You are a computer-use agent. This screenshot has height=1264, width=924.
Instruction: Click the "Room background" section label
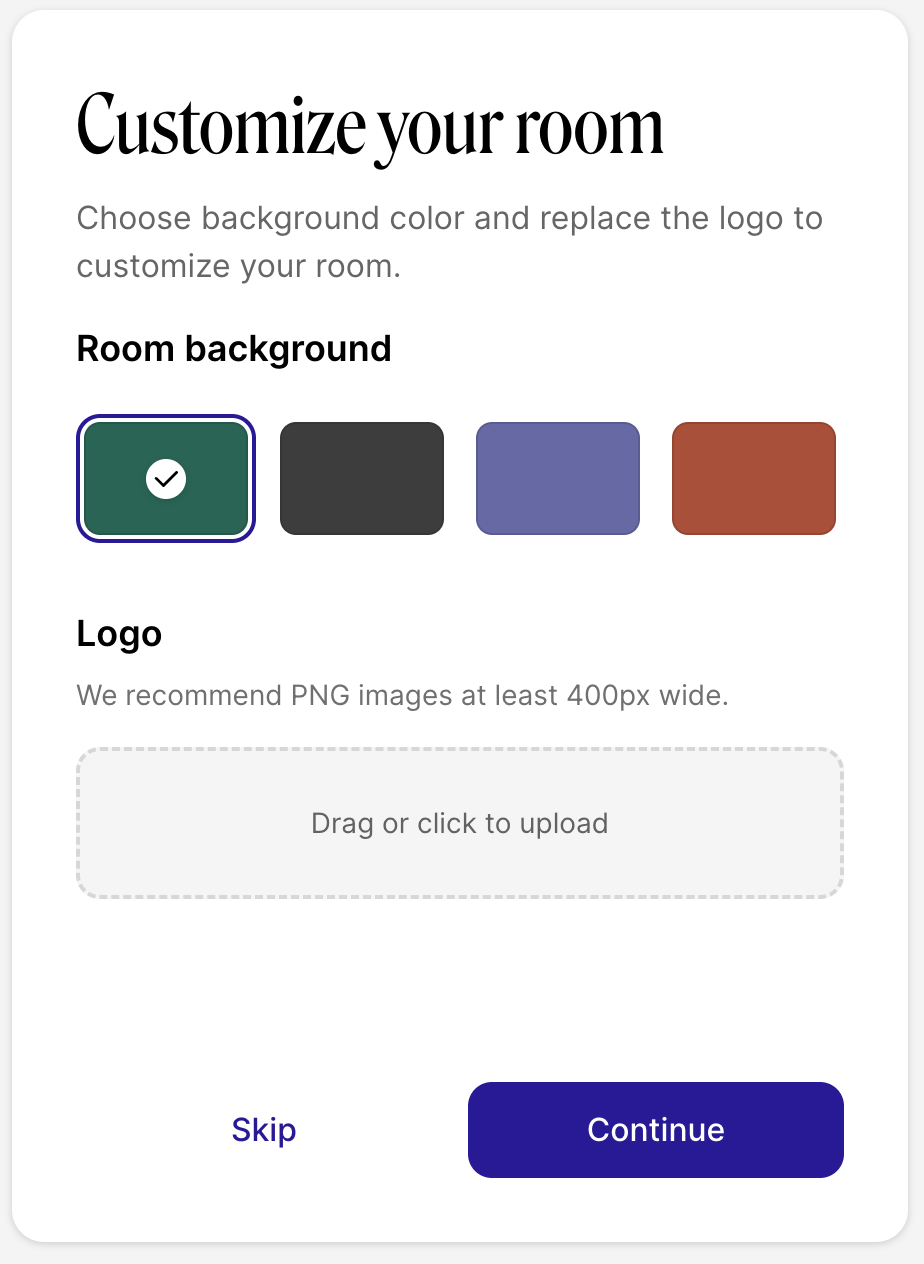coord(234,349)
